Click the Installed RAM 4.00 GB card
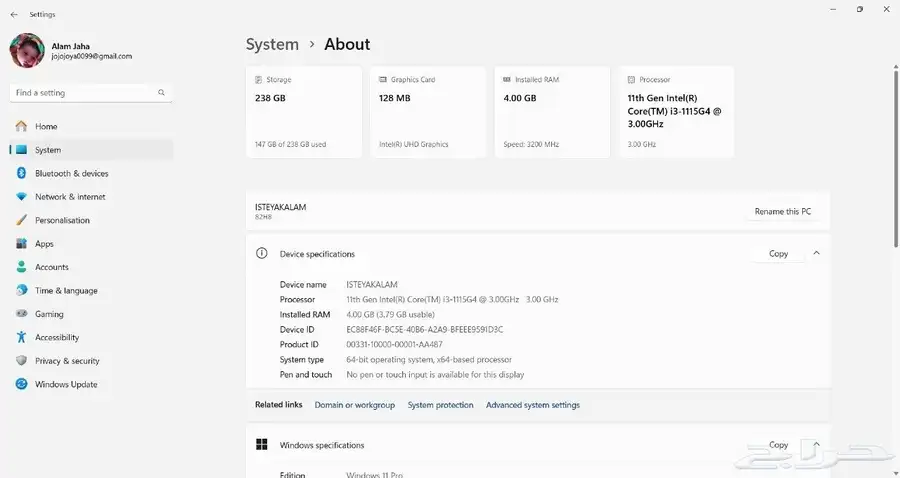This screenshot has width=900, height=478. [552, 112]
